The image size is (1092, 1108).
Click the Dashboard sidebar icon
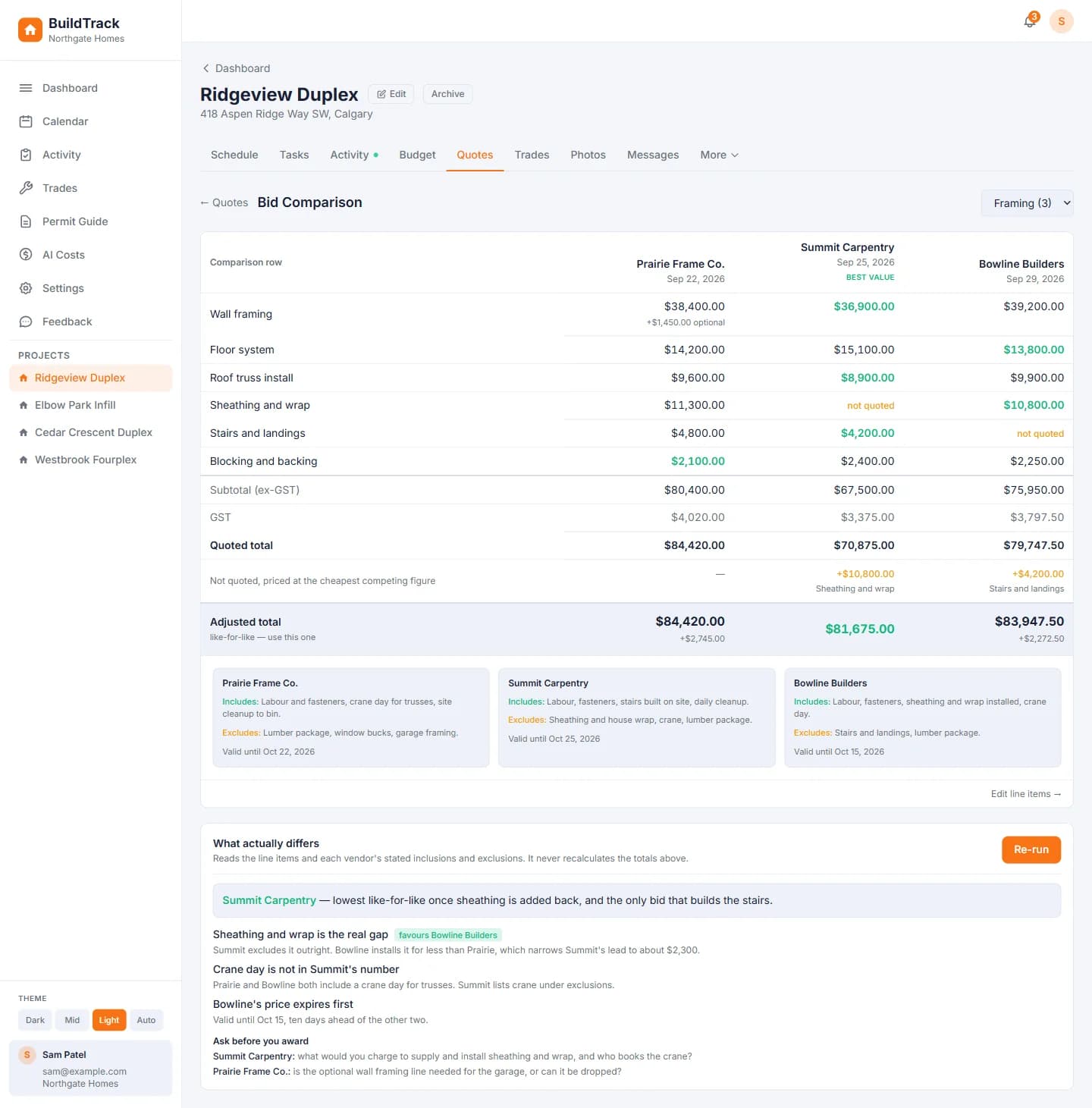coord(26,88)
